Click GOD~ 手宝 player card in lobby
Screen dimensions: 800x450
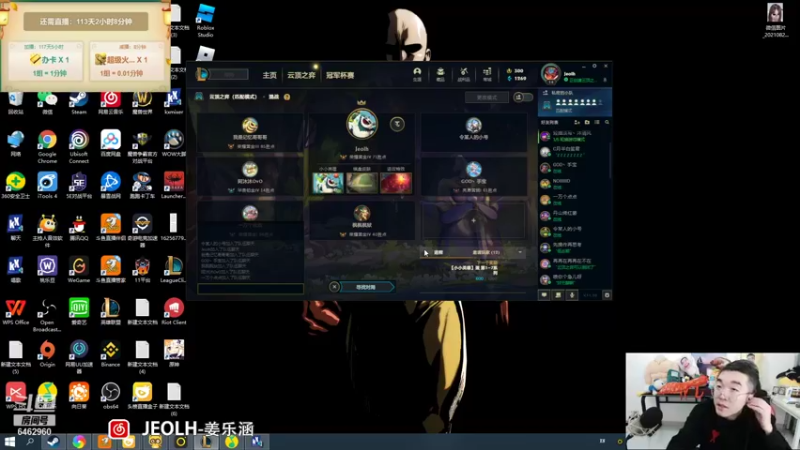pyautogui.click(x=473, y=177)
